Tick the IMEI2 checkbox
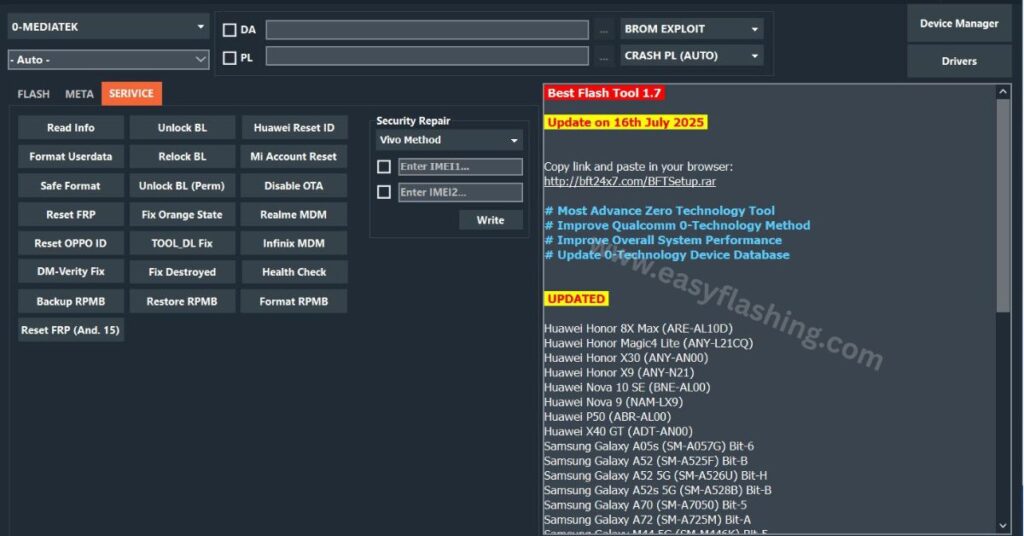Viewport: 1024px width, 536px height. tap(384, 192)
